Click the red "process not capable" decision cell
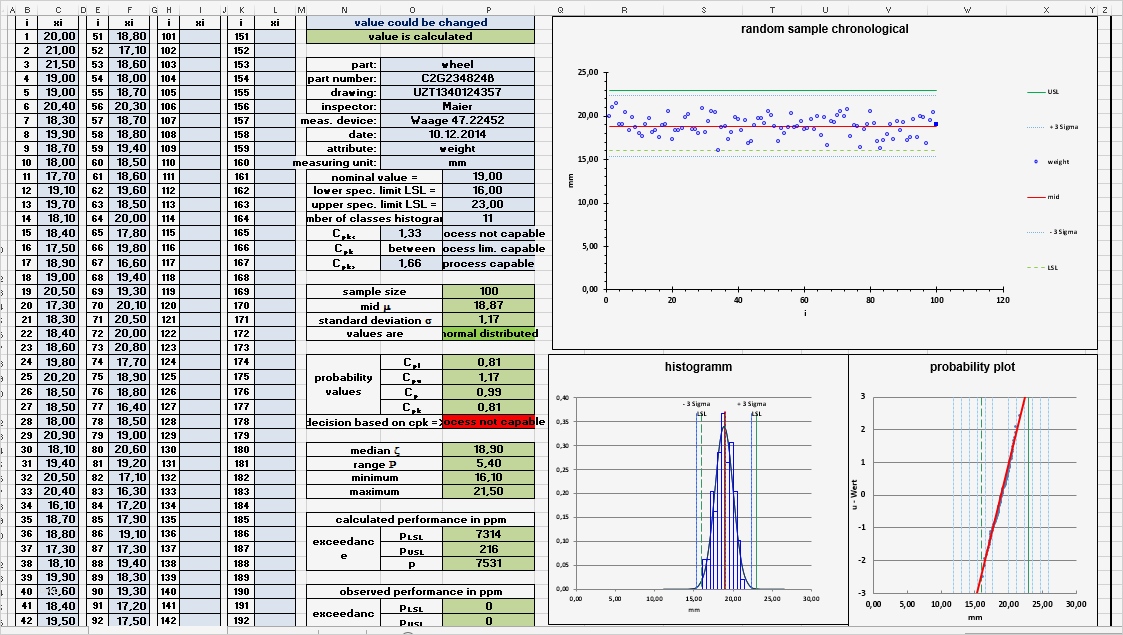 (x=488, y=421)
